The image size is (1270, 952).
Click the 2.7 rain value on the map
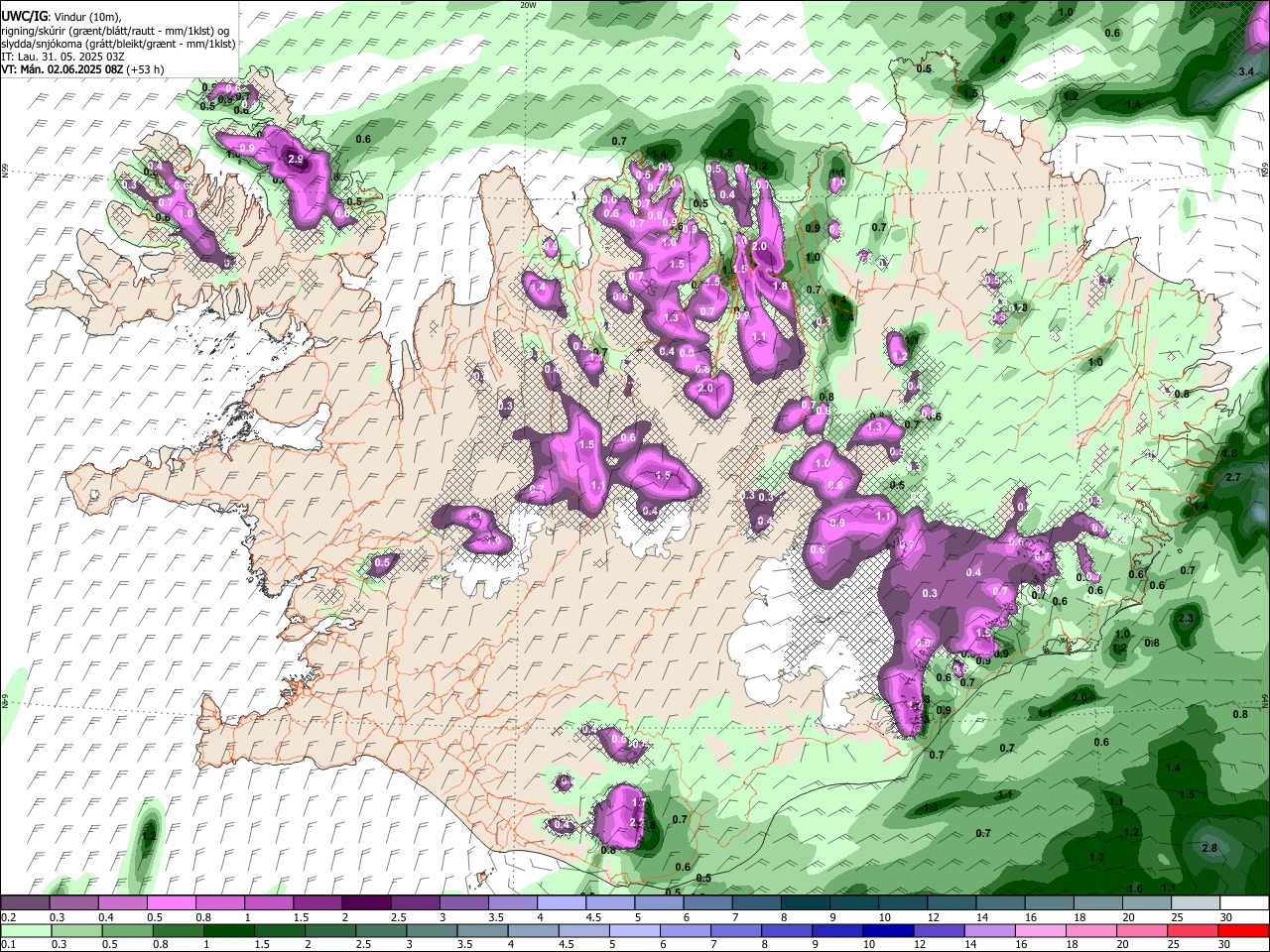coord(1233,478)
